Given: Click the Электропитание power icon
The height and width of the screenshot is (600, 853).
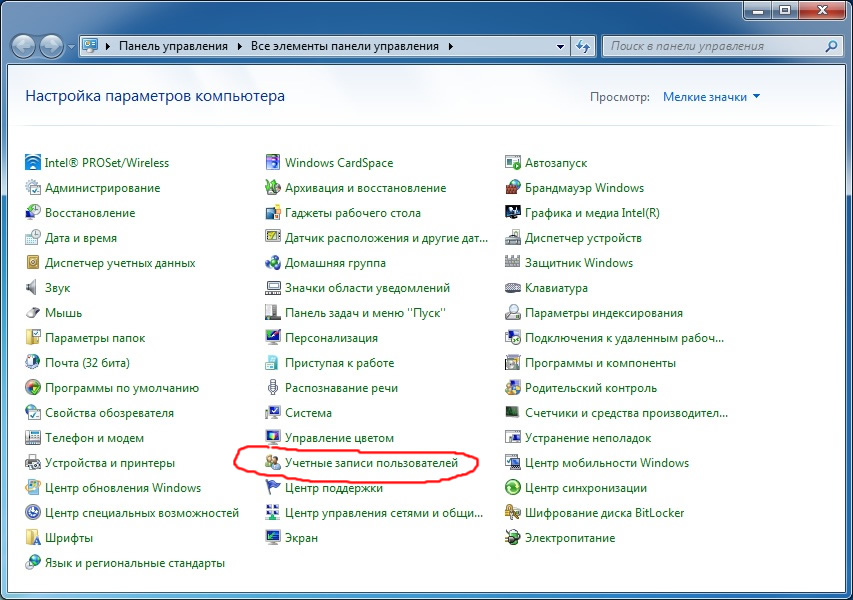Looking at the screenshot, I should tap(512, 538).
